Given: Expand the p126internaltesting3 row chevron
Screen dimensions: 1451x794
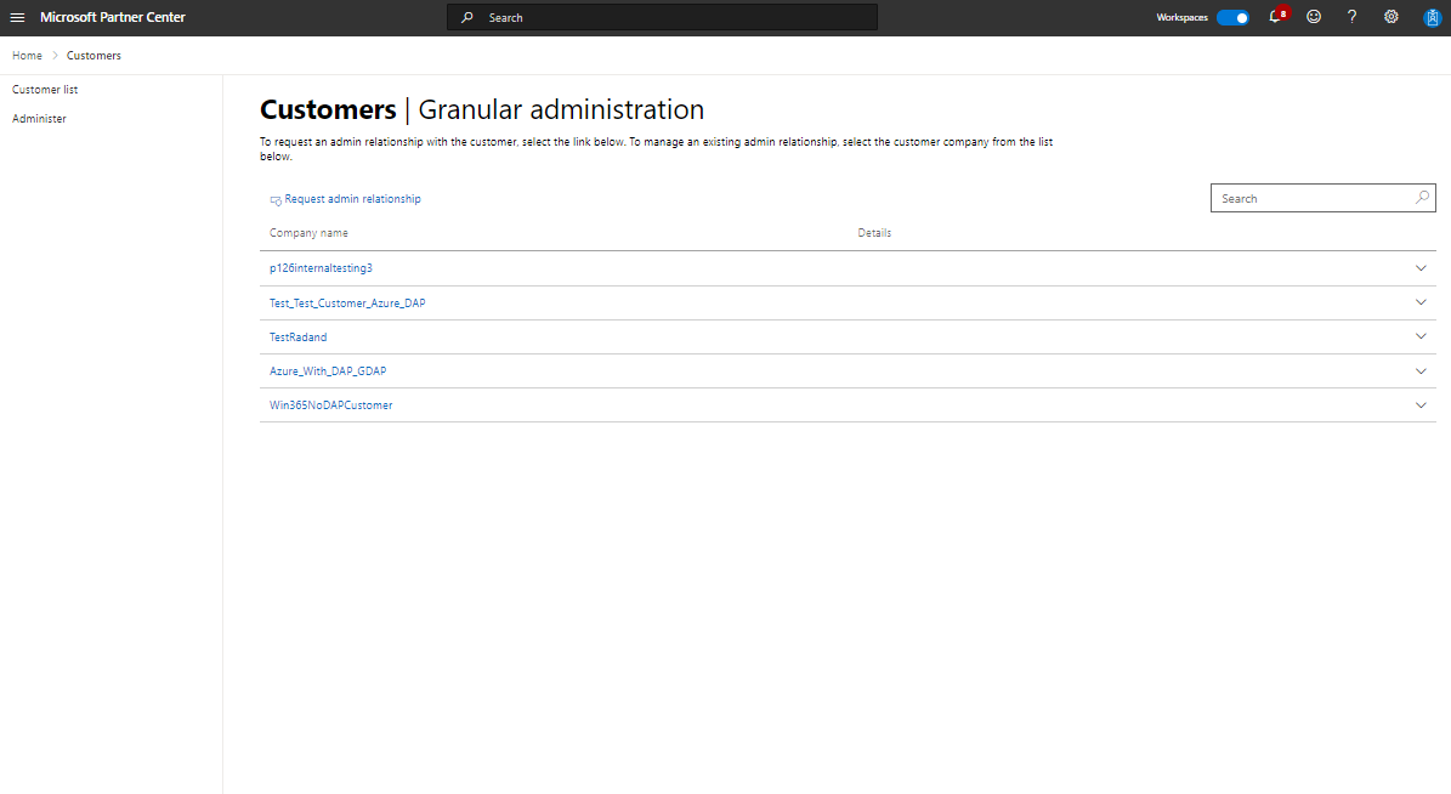Looking at the screenshot, I should click(x=1421, y=268).
